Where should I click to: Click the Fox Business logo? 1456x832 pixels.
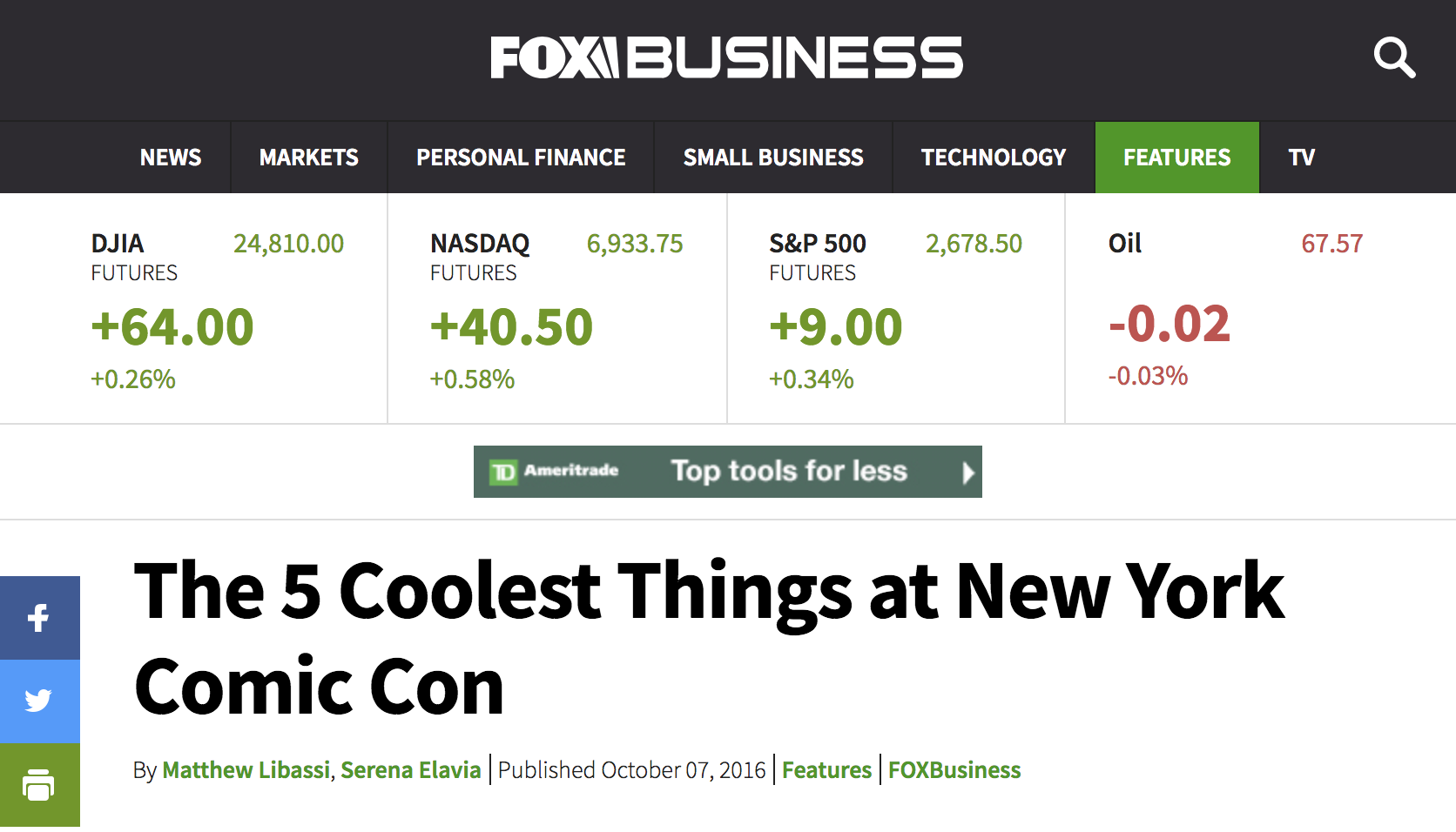click(726, 57)
